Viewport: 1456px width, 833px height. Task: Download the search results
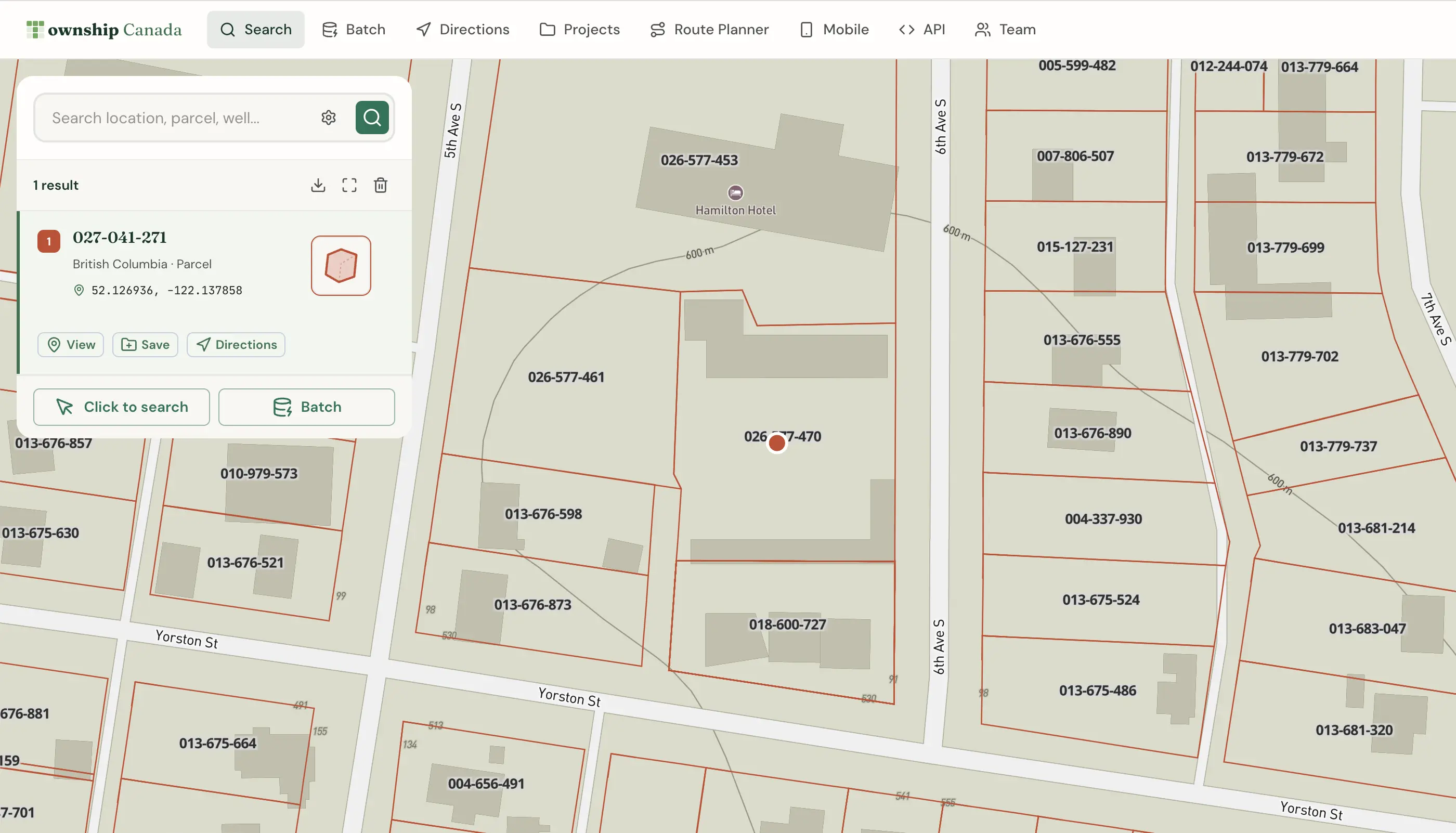point(318,185)
